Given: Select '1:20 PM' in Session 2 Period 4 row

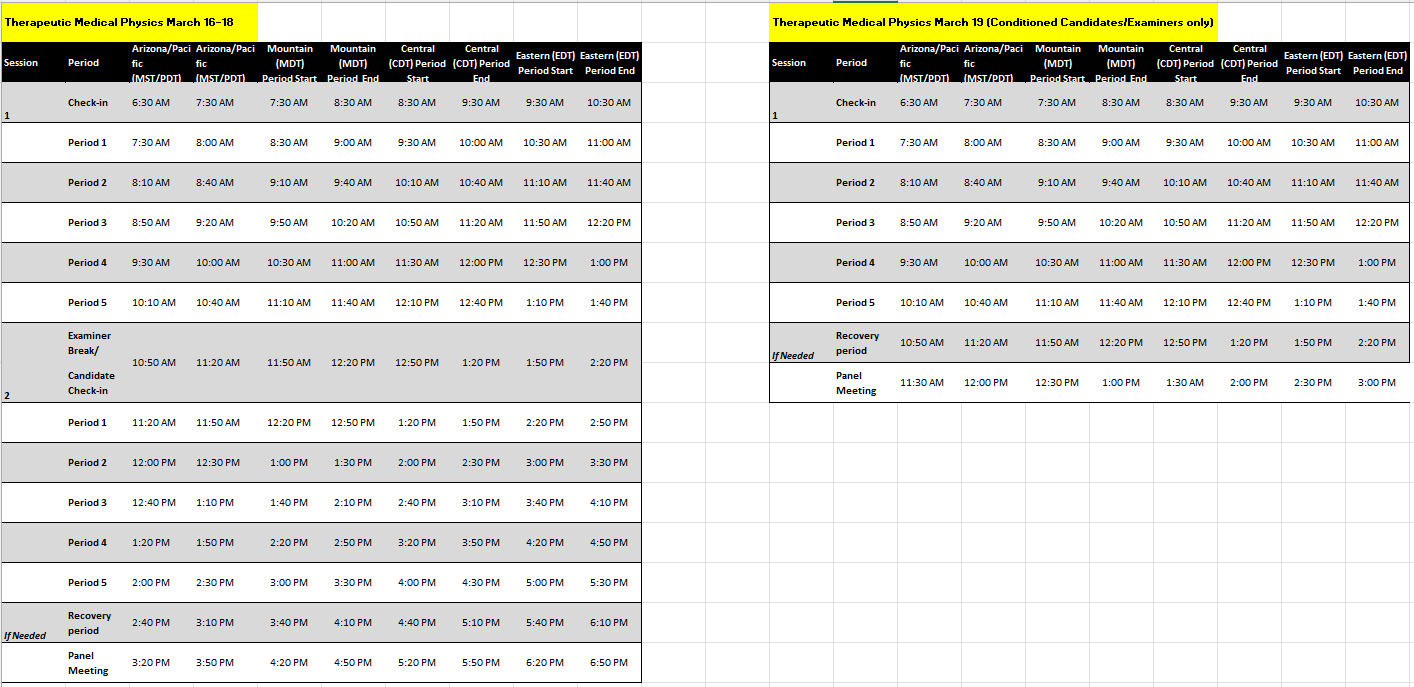Looking at the screenshot, I should click(x=151, y=543).
